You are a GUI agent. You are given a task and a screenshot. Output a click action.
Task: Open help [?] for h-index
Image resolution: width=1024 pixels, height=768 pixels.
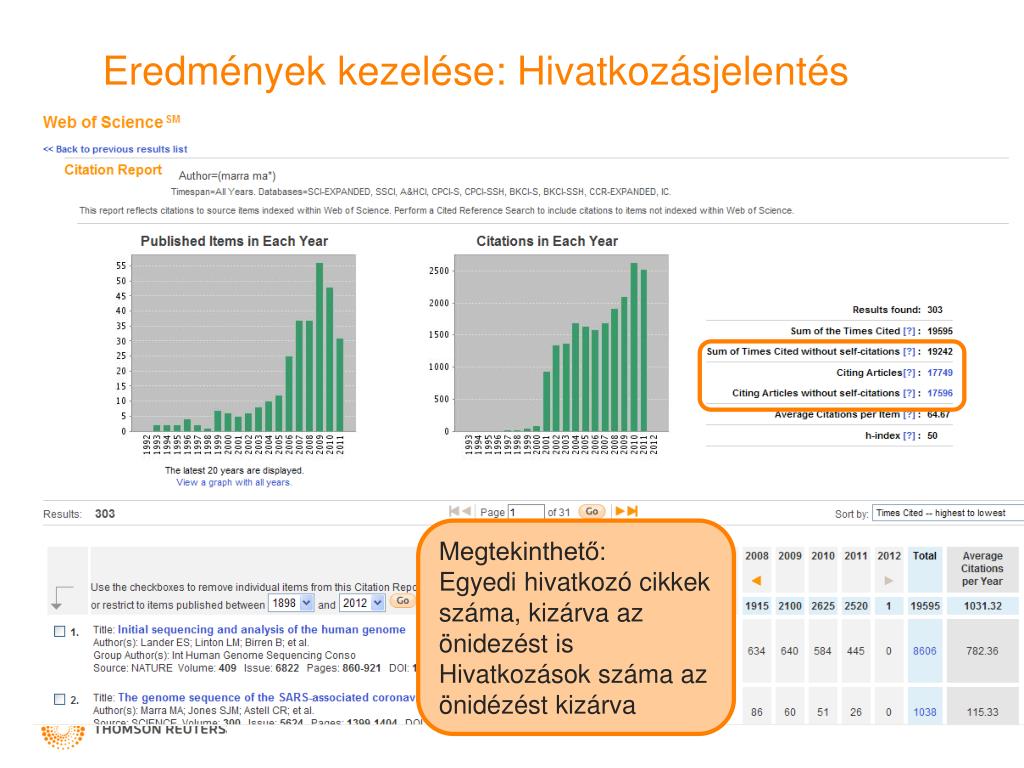coord(909,436)
